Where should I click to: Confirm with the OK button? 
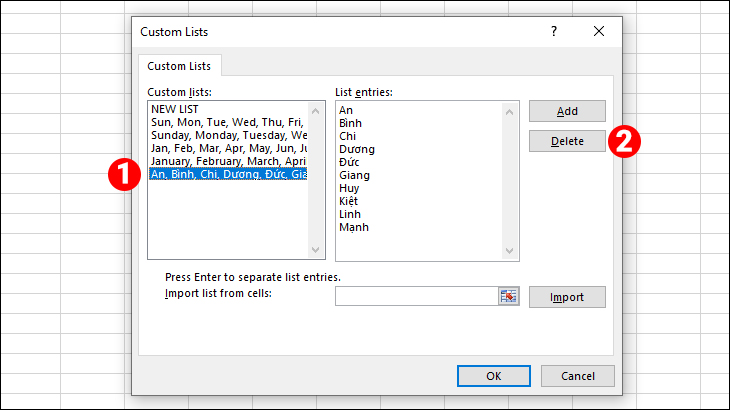493,376
